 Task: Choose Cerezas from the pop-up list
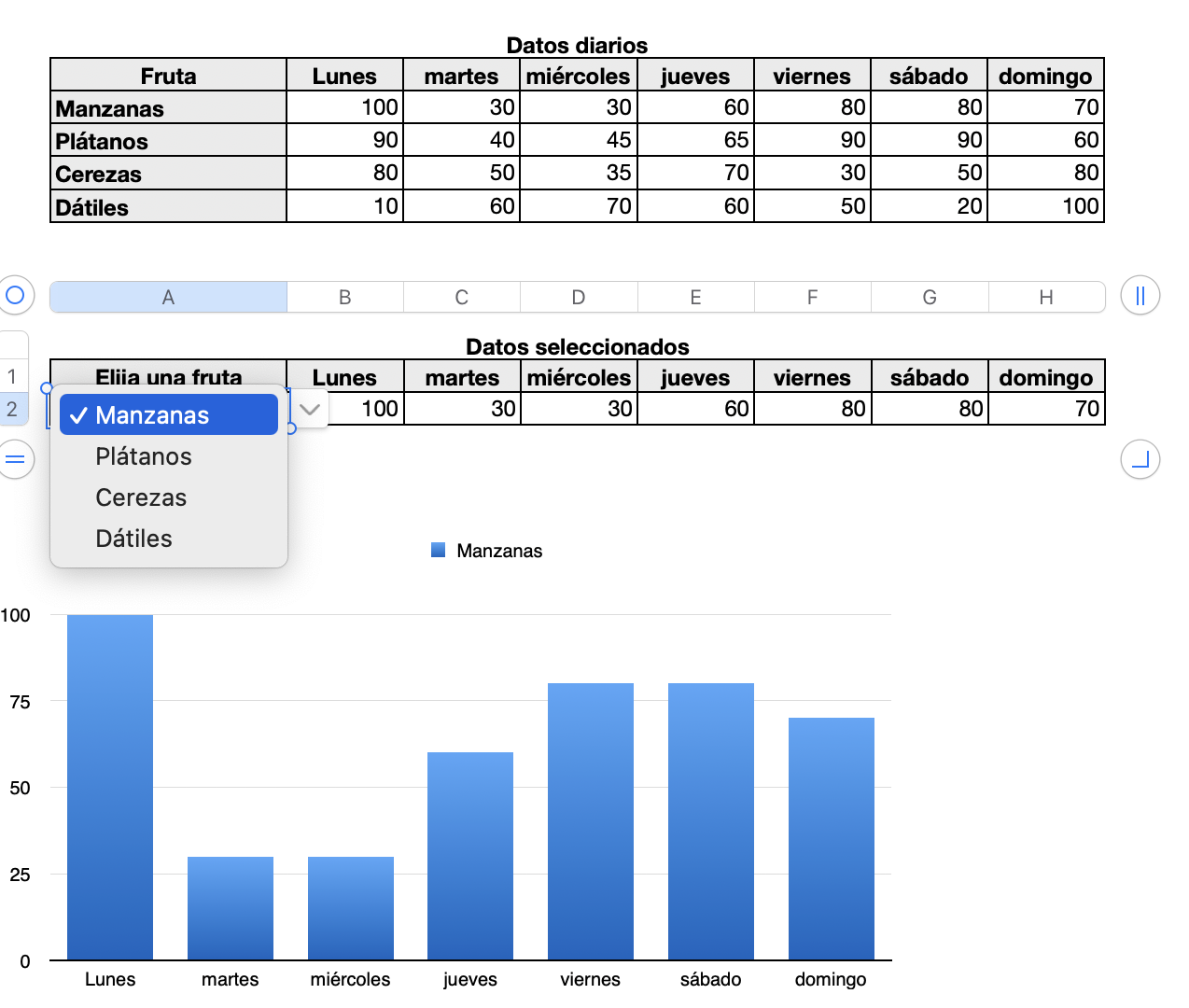tap(169, 497)
